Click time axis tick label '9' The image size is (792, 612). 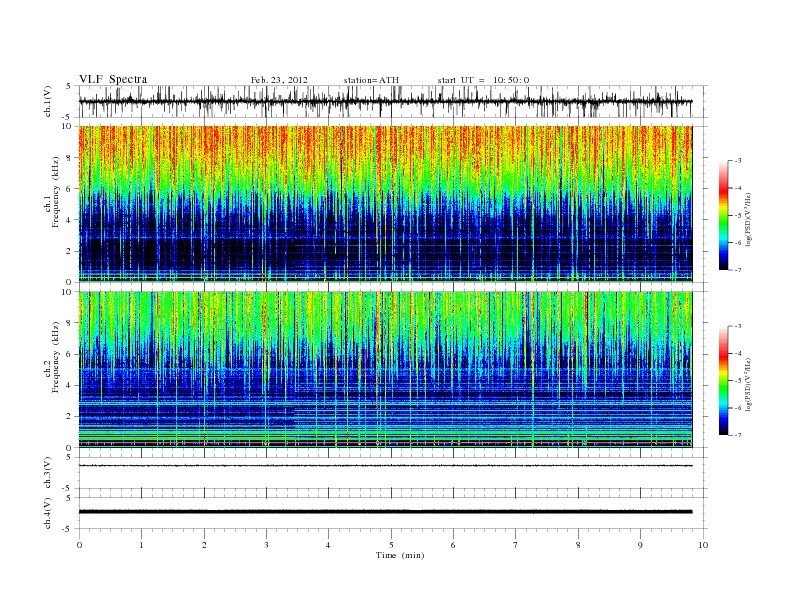(x=640, y=545)
